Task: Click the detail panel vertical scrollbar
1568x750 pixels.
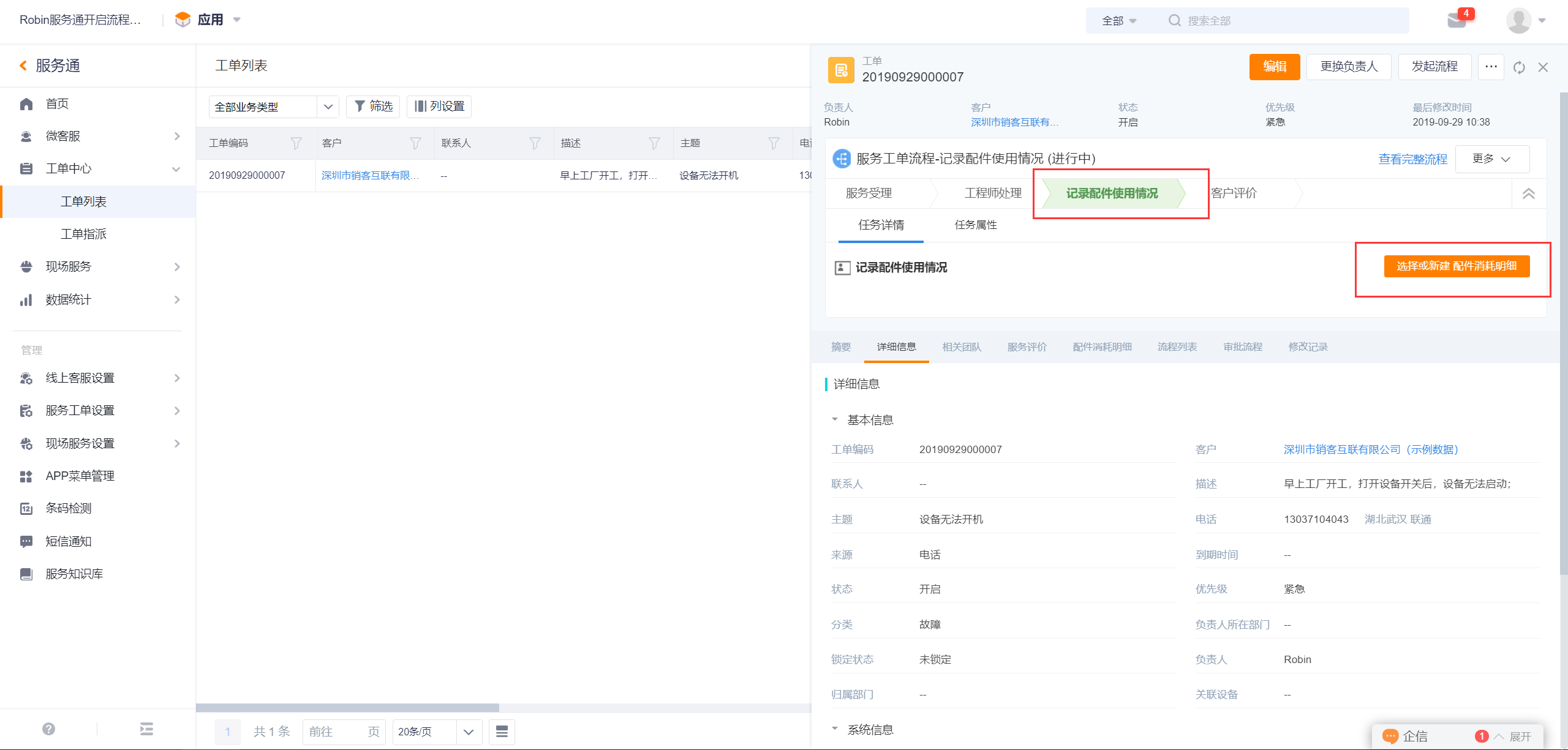Action: pyautogui.click(x=1563, y=334)
